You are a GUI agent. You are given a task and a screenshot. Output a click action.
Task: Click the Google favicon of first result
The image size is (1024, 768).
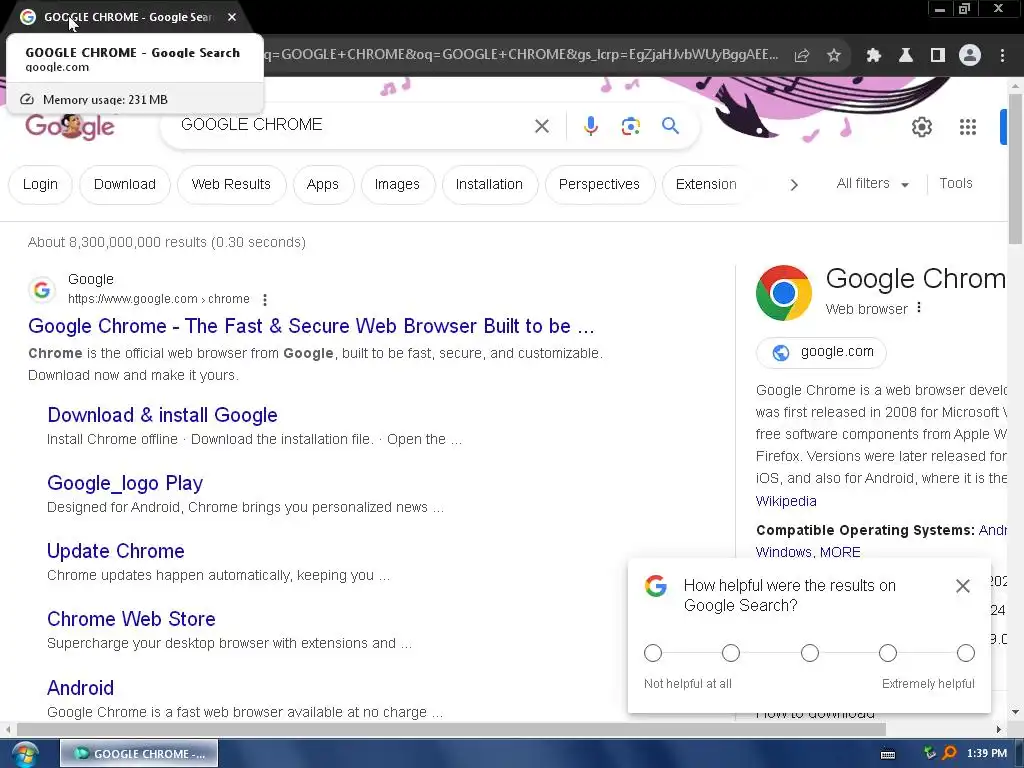pos(42,289)
